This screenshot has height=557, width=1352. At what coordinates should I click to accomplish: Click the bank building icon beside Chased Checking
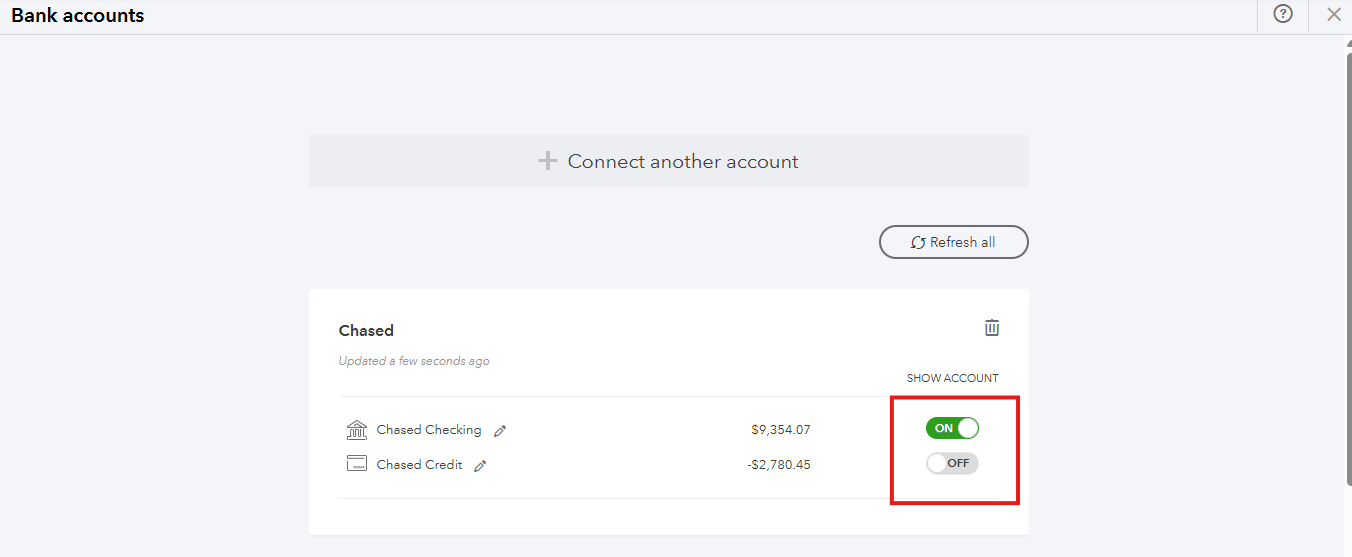point(357,430)
